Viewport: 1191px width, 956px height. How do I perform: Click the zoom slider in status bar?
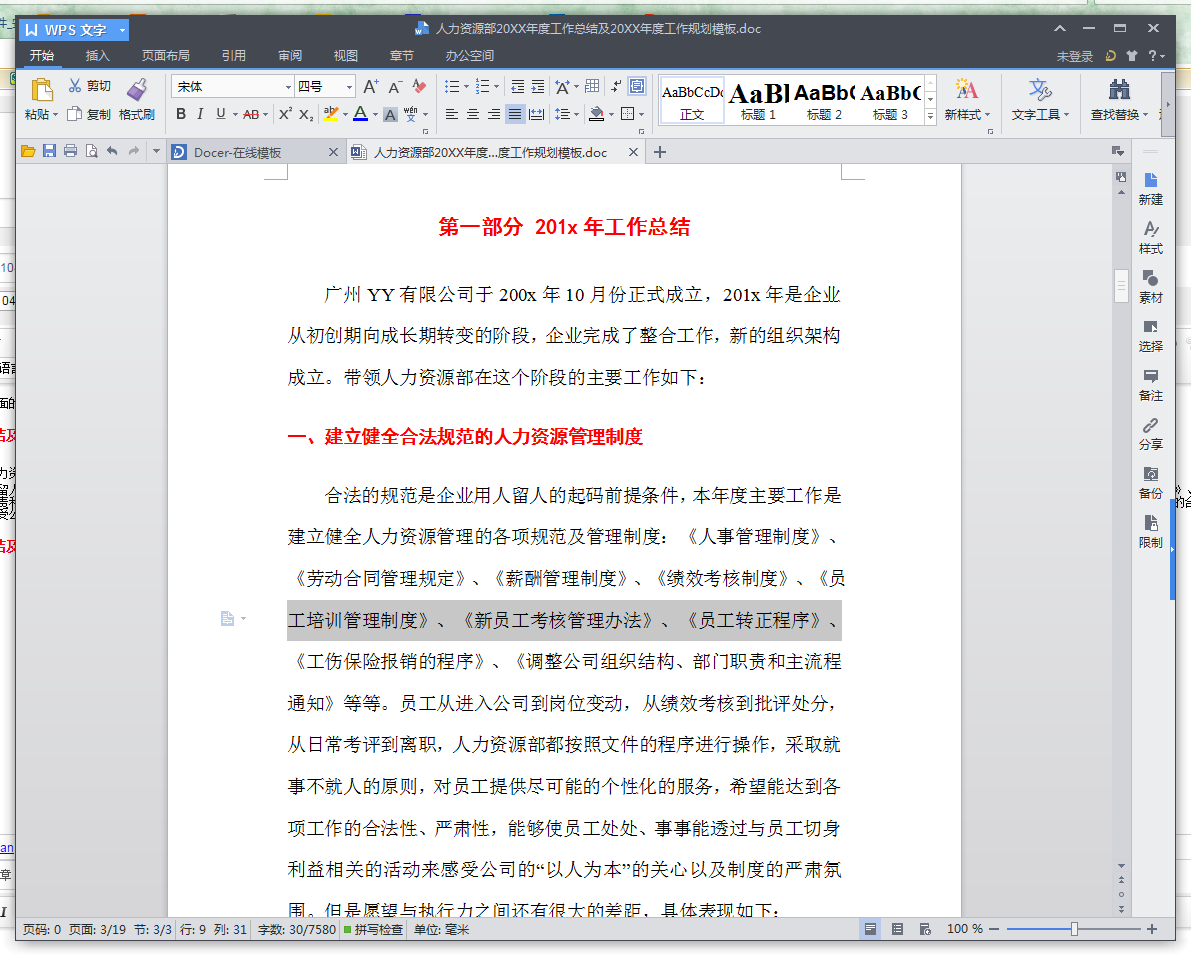[x=1074, y=930]
